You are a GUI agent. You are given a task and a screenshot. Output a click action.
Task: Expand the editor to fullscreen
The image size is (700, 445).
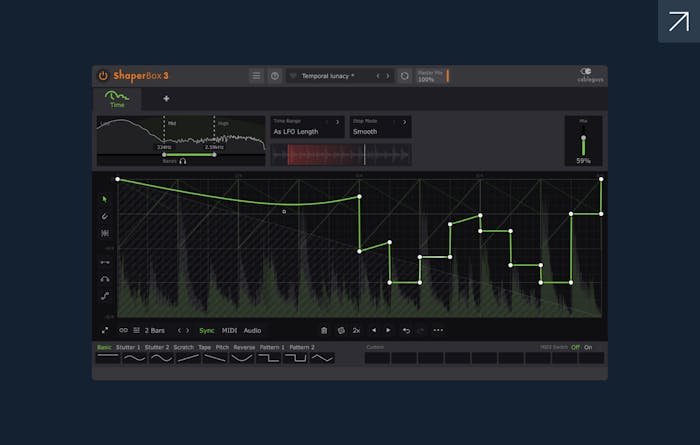tap(105, 330)
